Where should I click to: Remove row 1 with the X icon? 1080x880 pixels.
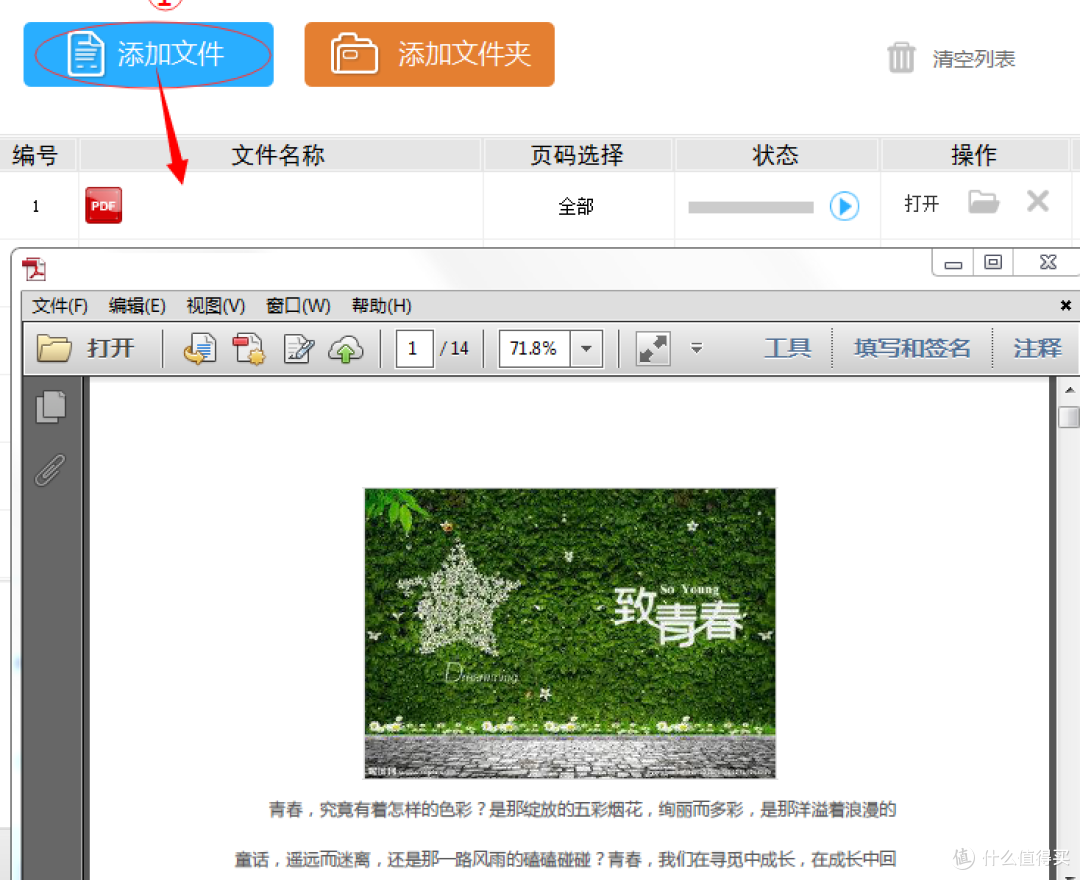(x=1037, y=202)
